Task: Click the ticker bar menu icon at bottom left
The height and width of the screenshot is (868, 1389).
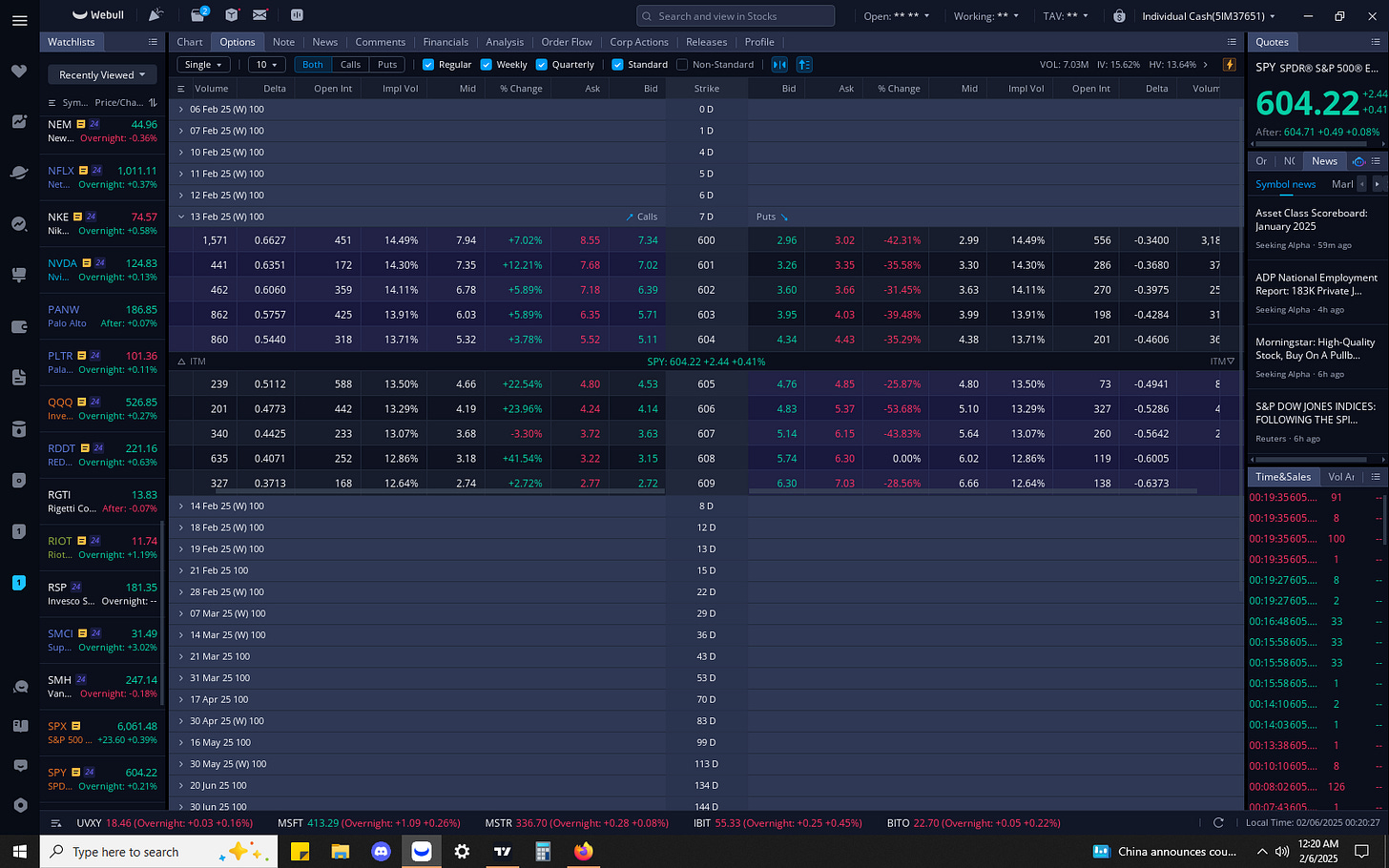Action: [56, 823]
